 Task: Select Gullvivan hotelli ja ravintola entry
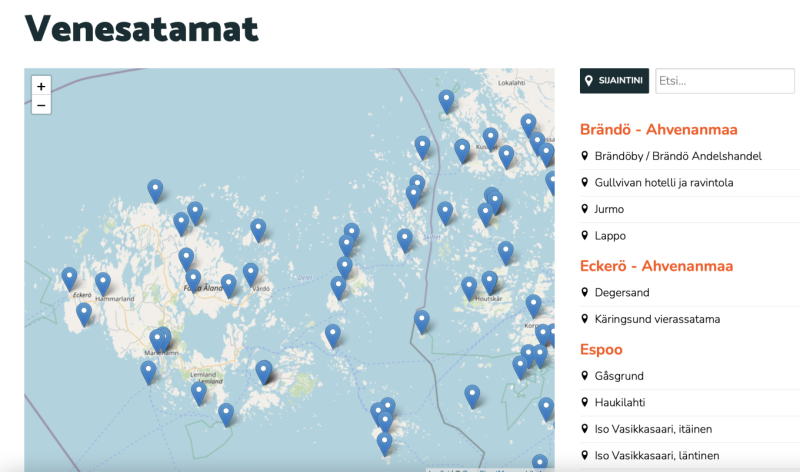pyautogui.click(x=664, y=183)
